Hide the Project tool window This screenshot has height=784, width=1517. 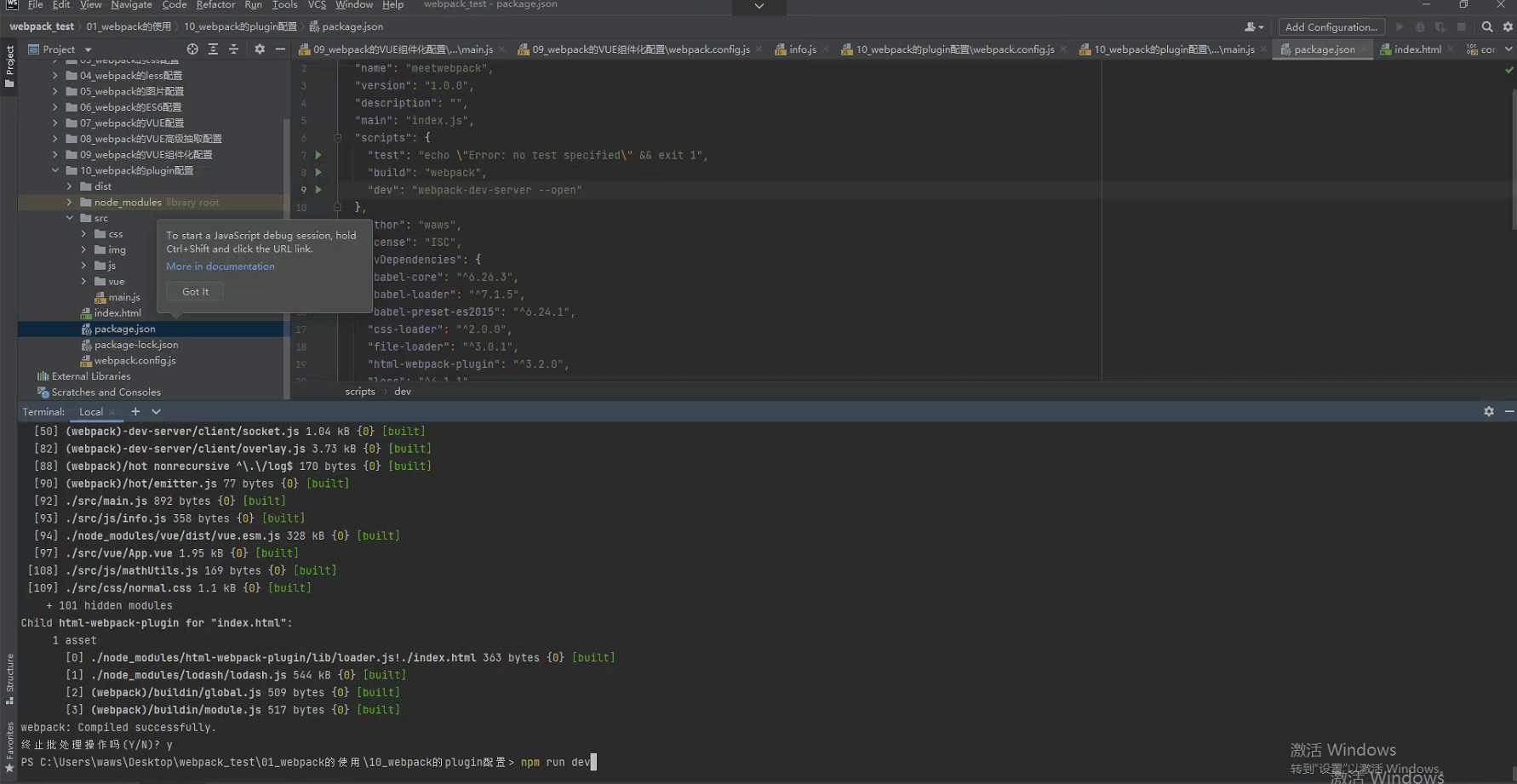point(280,49)
